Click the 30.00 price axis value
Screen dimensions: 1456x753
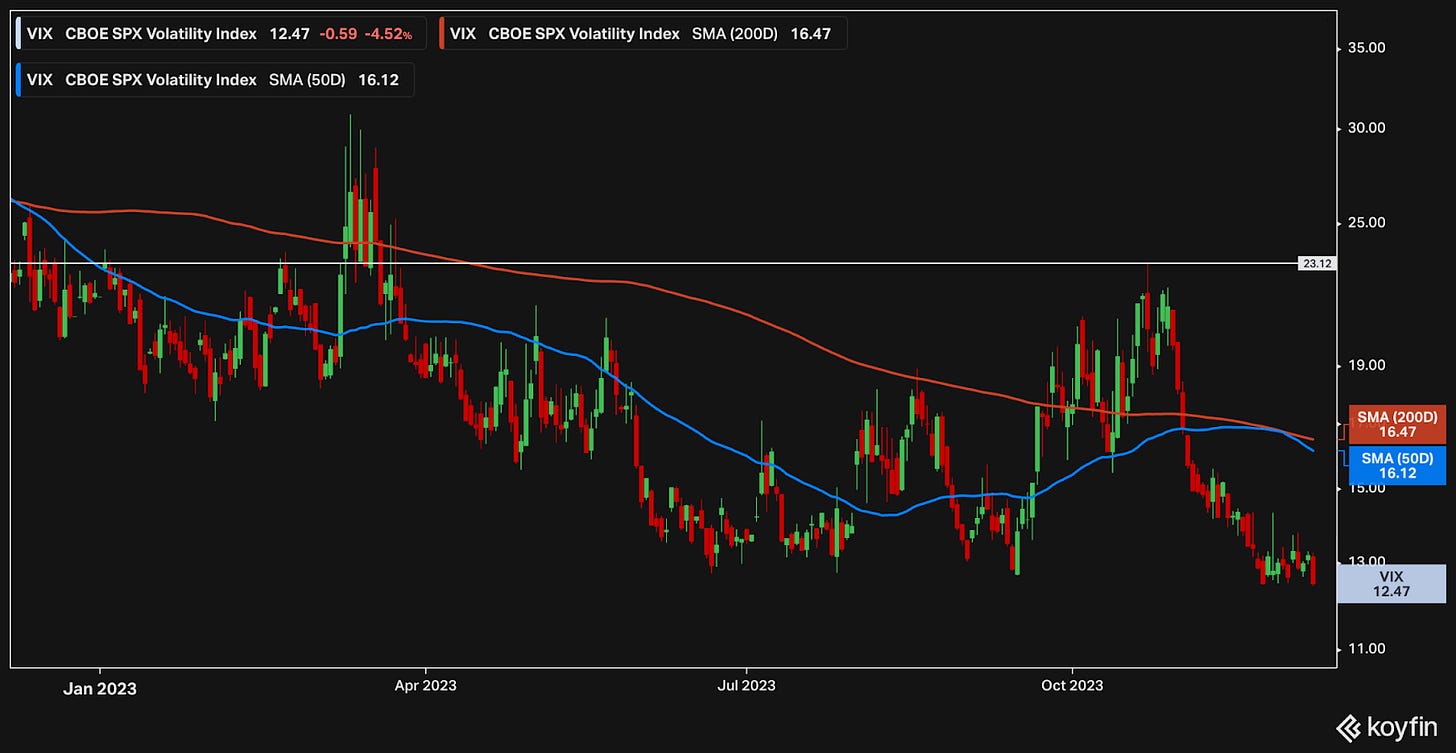[1368, 128]
